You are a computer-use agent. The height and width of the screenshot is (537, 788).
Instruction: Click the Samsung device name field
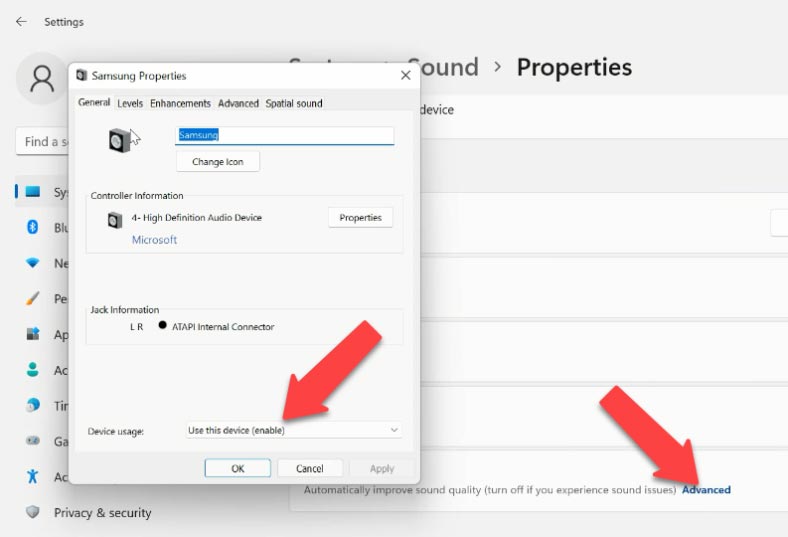pos(284,135)
